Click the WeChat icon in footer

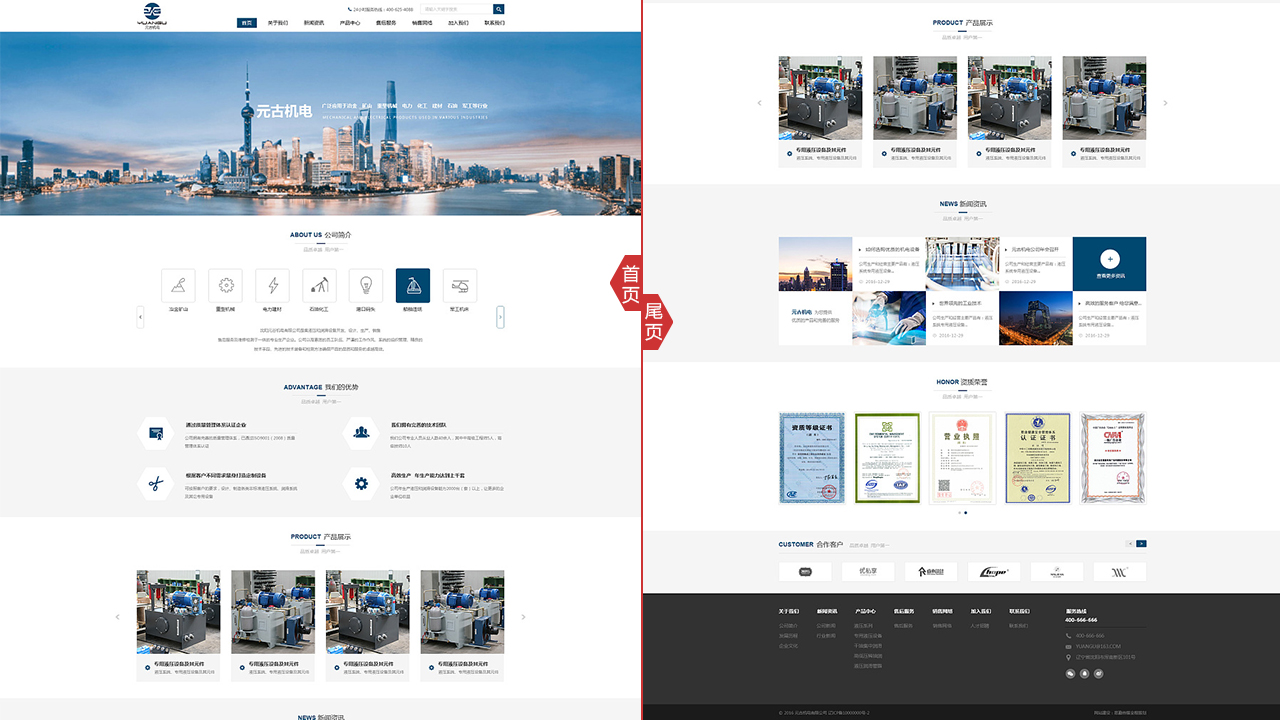pos(1071,673)
